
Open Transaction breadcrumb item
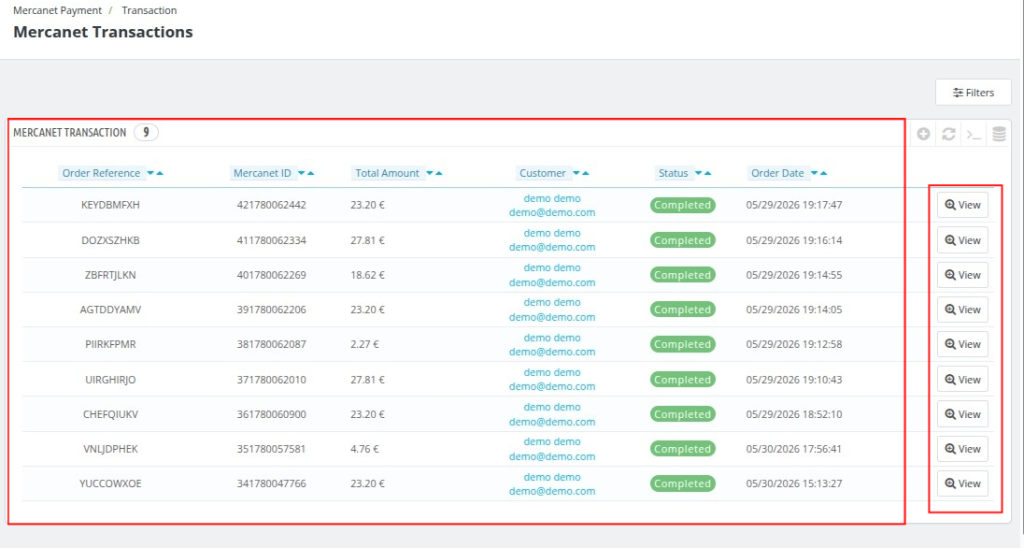(x=149, y=10)
